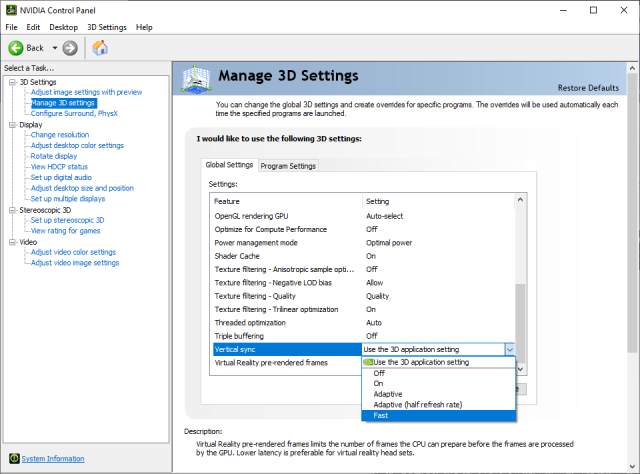Viewport: 640px width, 474px height.
Task: Collapse the 3D Settings tree node
Action: pos(13,82)
